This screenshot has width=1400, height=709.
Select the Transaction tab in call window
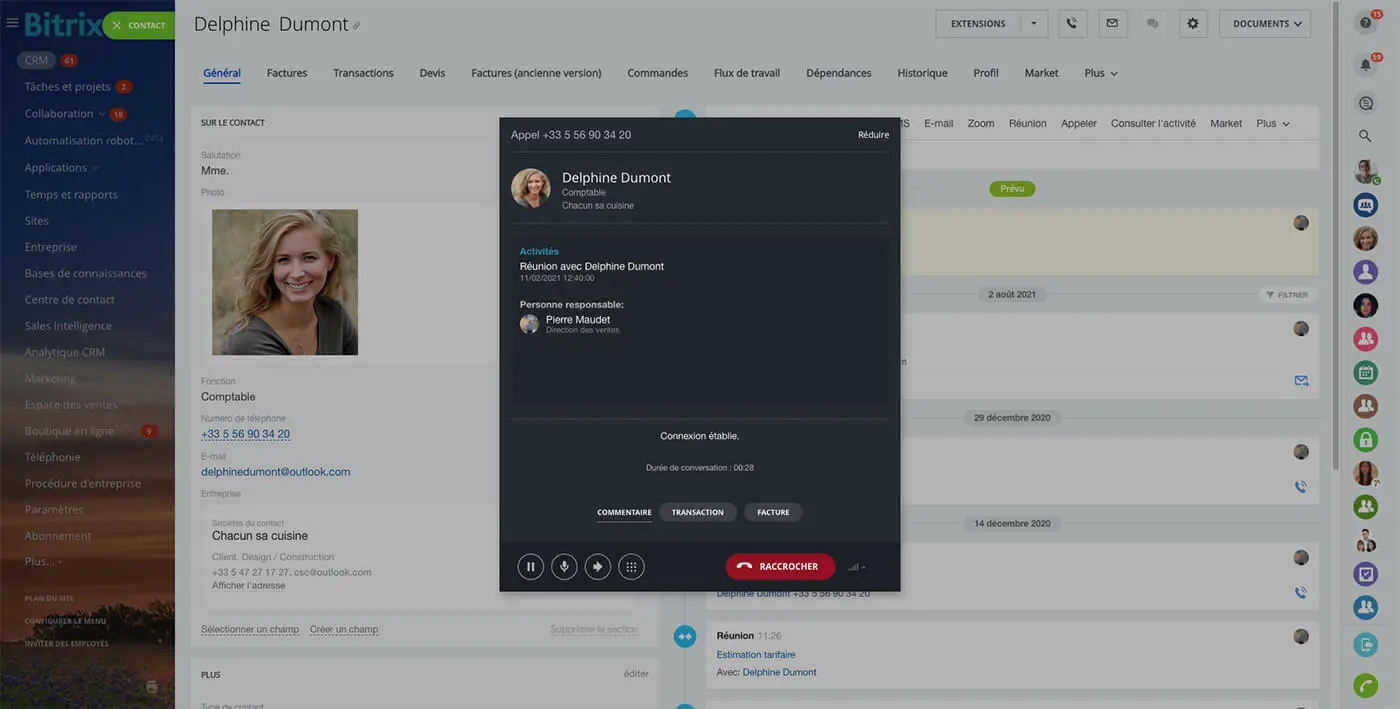point(698,512)
